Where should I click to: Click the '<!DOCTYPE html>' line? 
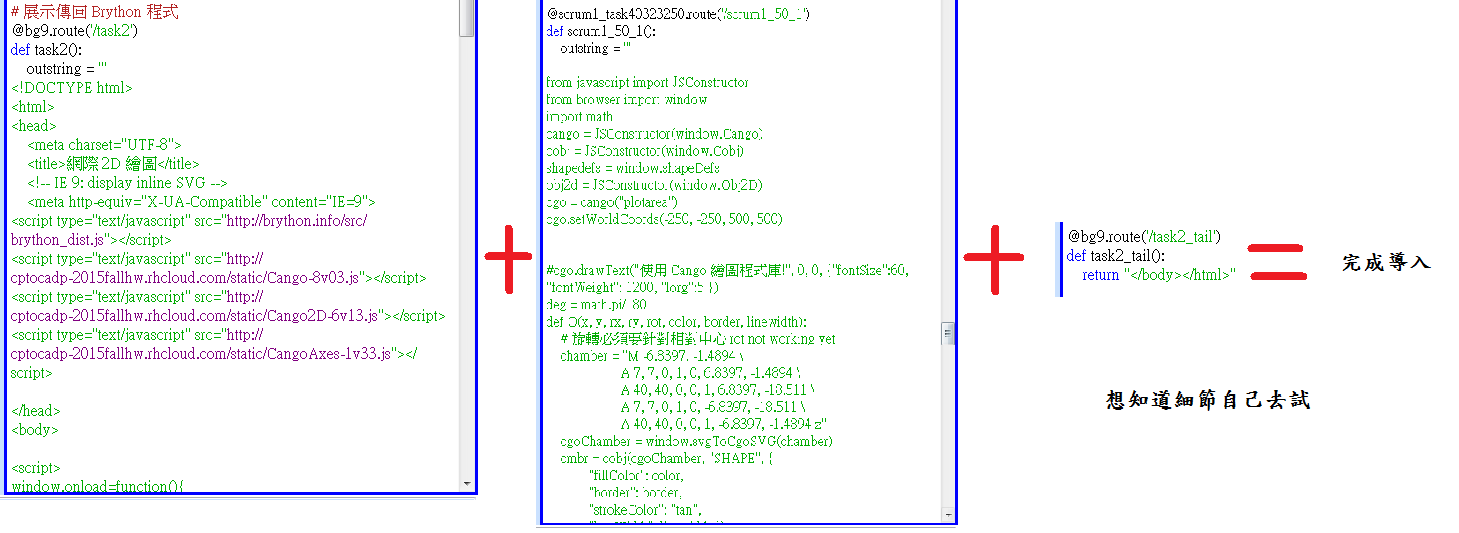tap(71, 88)
